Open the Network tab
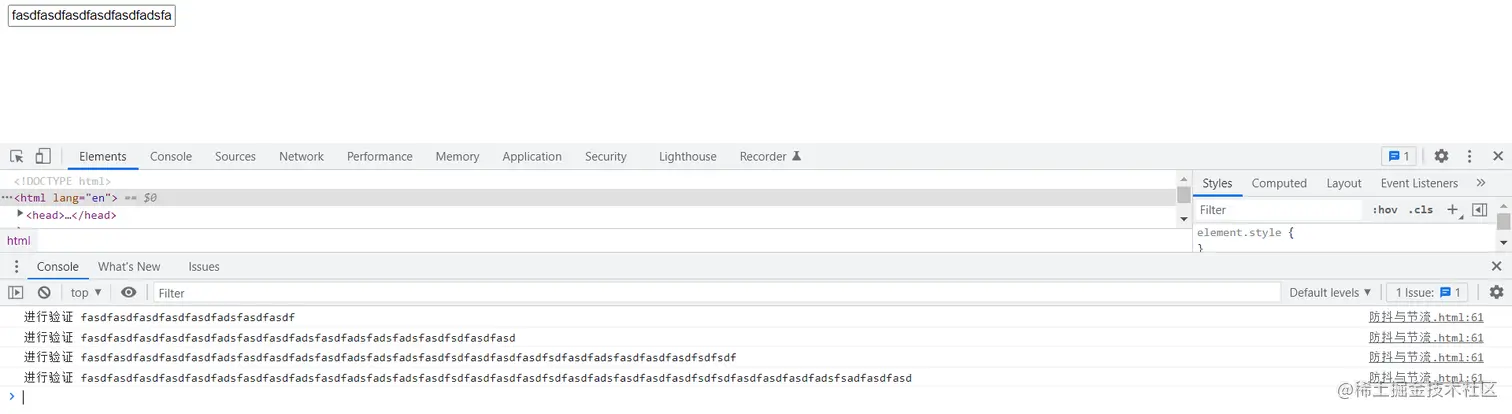 [x=301, y=156]
